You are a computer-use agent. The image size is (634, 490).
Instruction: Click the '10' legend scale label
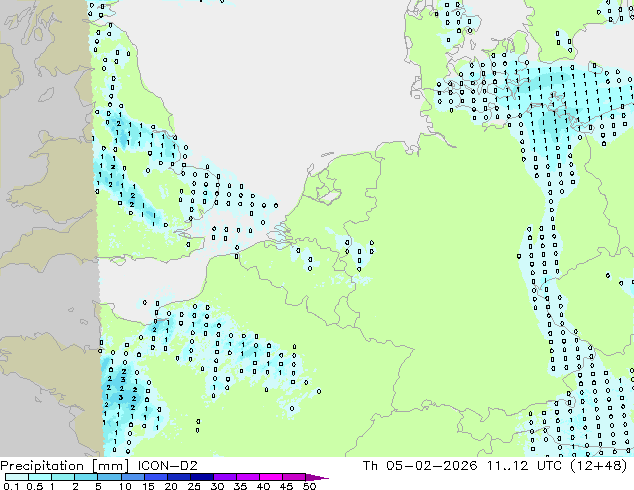pyautogui.click(x=125, y=486)
